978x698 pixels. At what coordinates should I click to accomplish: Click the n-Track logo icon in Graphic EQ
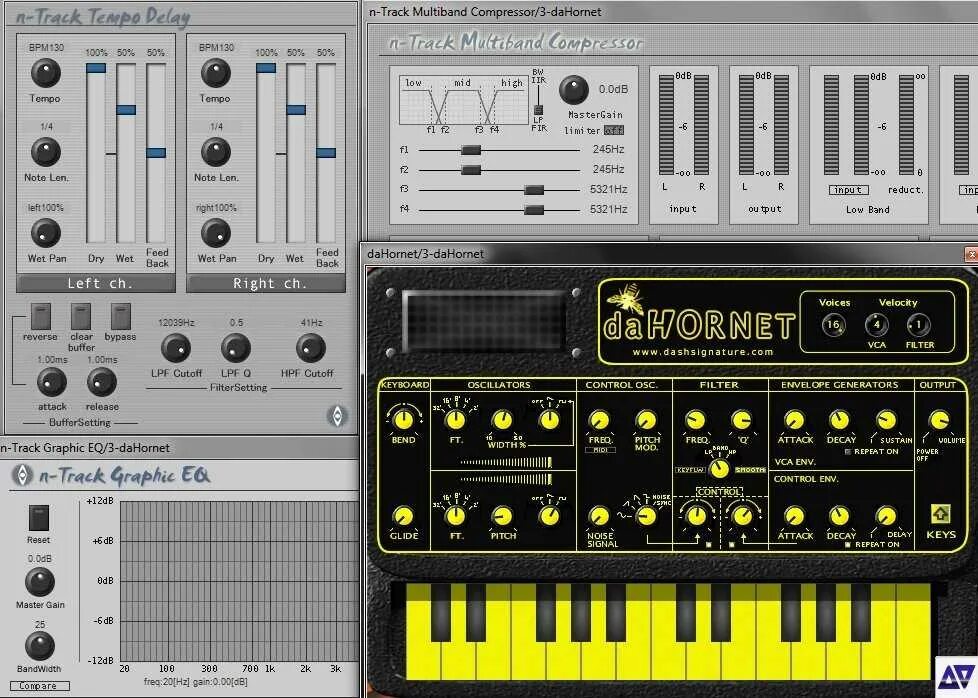(22, 475)
